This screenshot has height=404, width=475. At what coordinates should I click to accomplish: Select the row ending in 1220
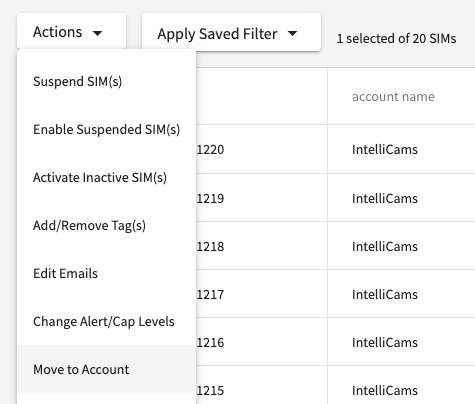coord(335,149)
